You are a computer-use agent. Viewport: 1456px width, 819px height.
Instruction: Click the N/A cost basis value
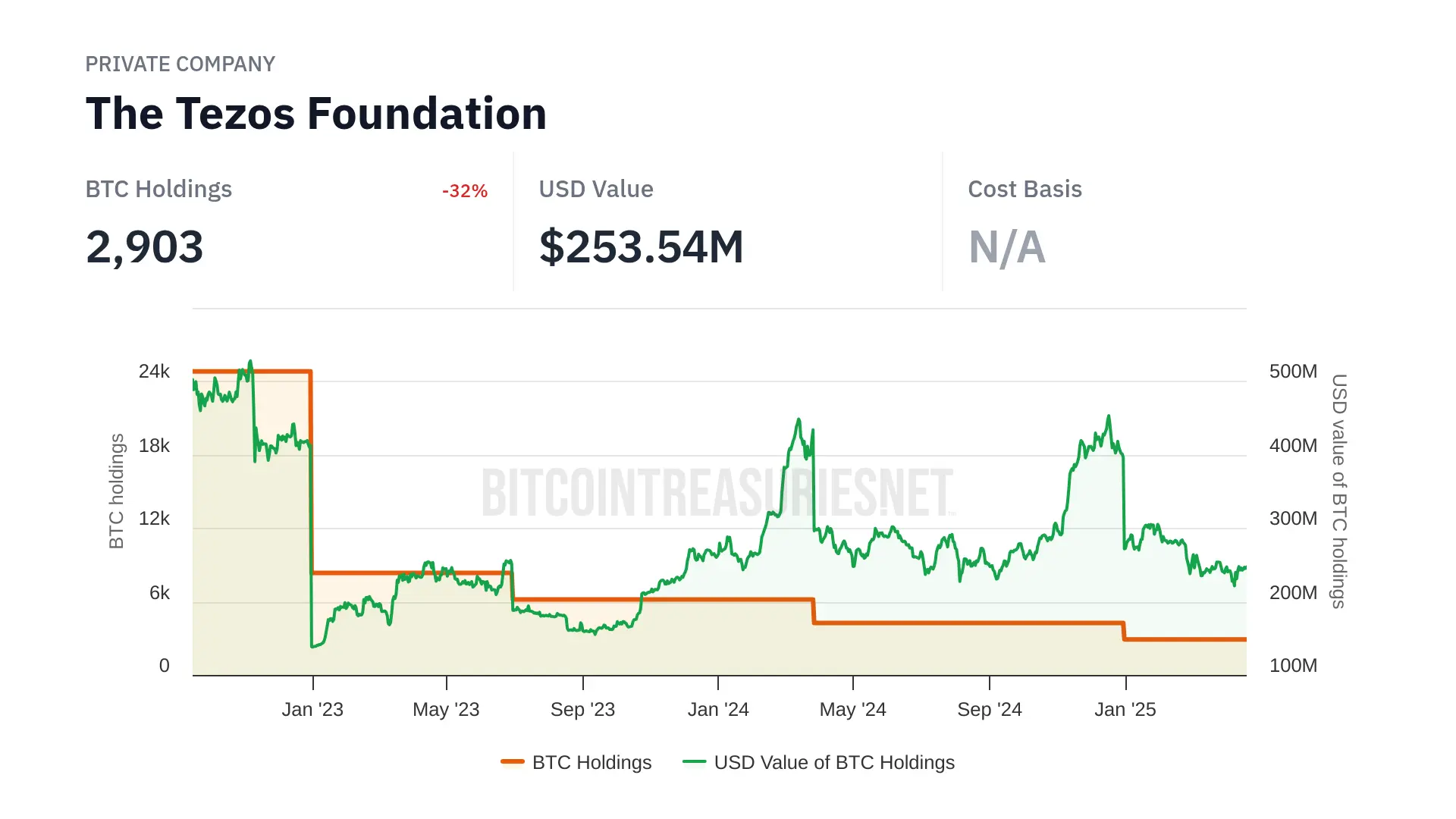1007,247
